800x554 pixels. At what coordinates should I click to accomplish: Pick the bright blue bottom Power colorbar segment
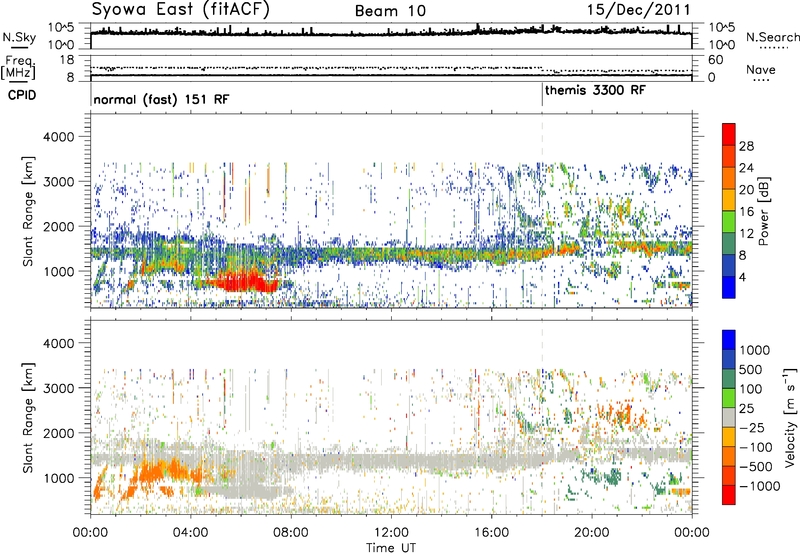729,288
